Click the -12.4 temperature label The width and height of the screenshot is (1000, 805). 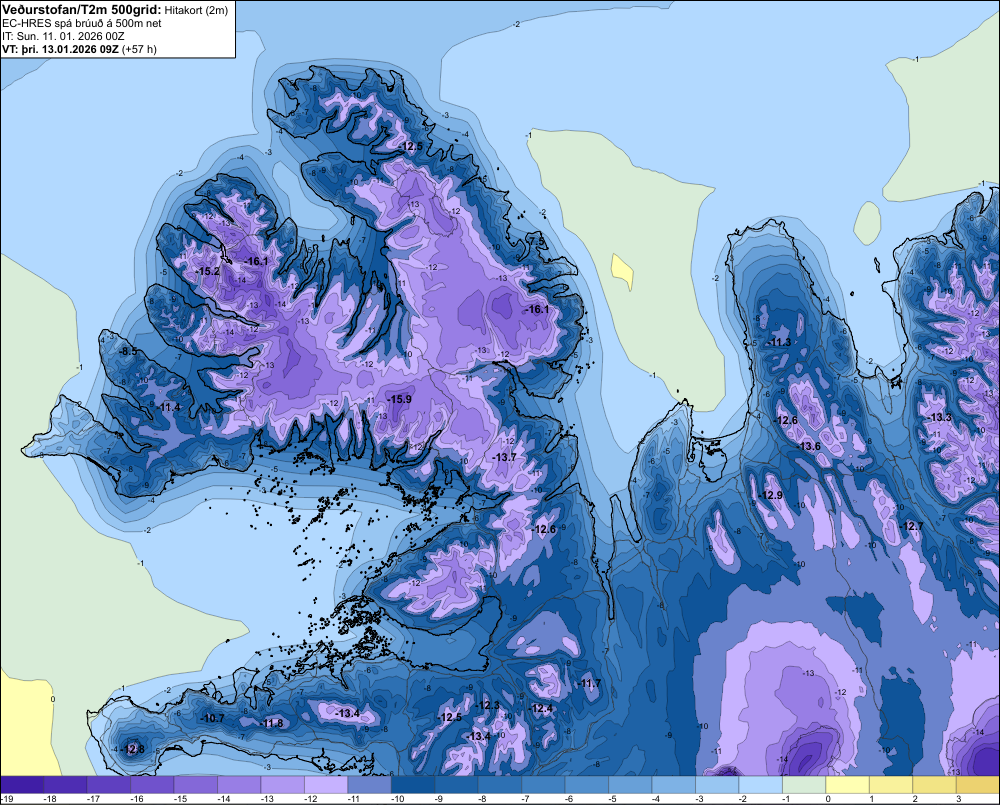(x=541, y=709)
